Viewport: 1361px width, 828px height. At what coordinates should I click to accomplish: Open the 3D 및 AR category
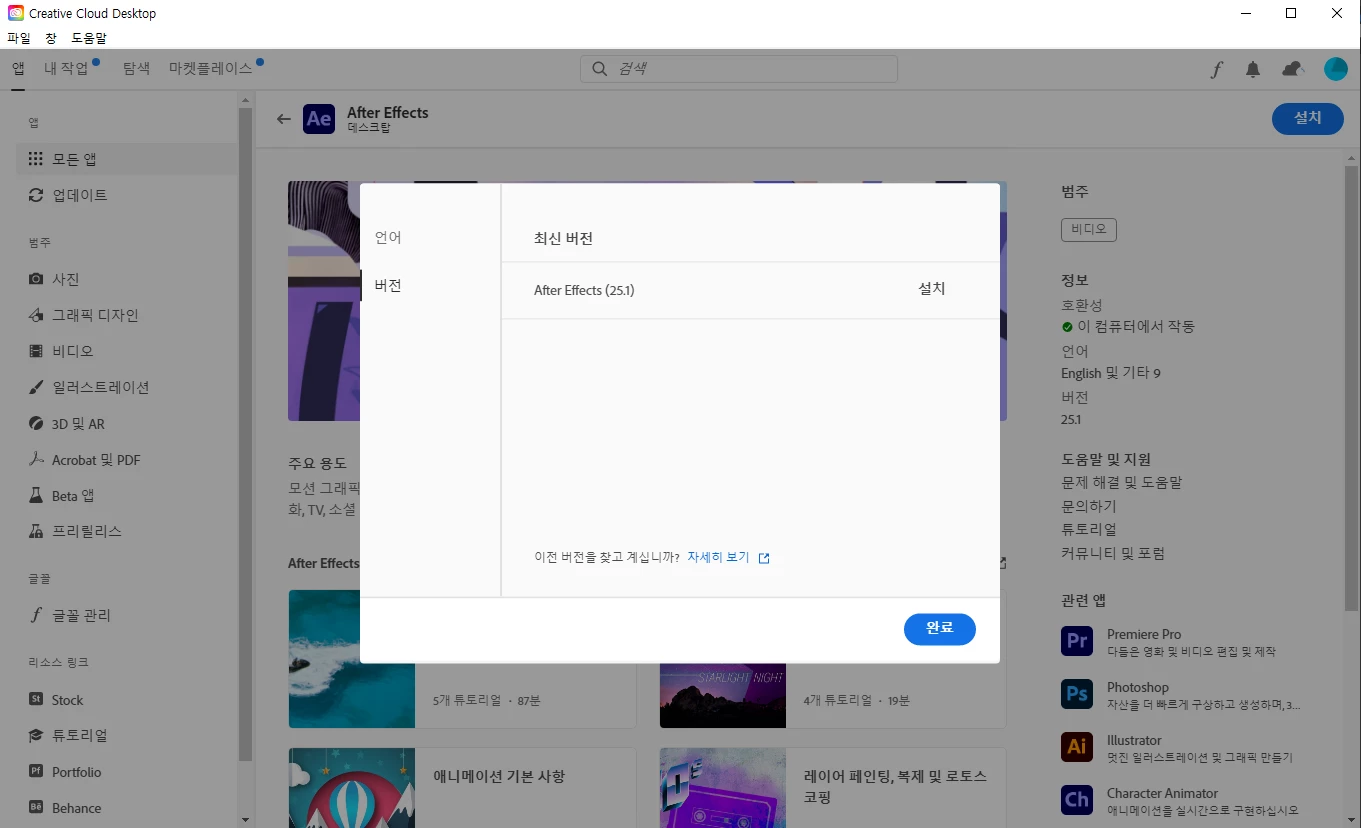[126, 424]
